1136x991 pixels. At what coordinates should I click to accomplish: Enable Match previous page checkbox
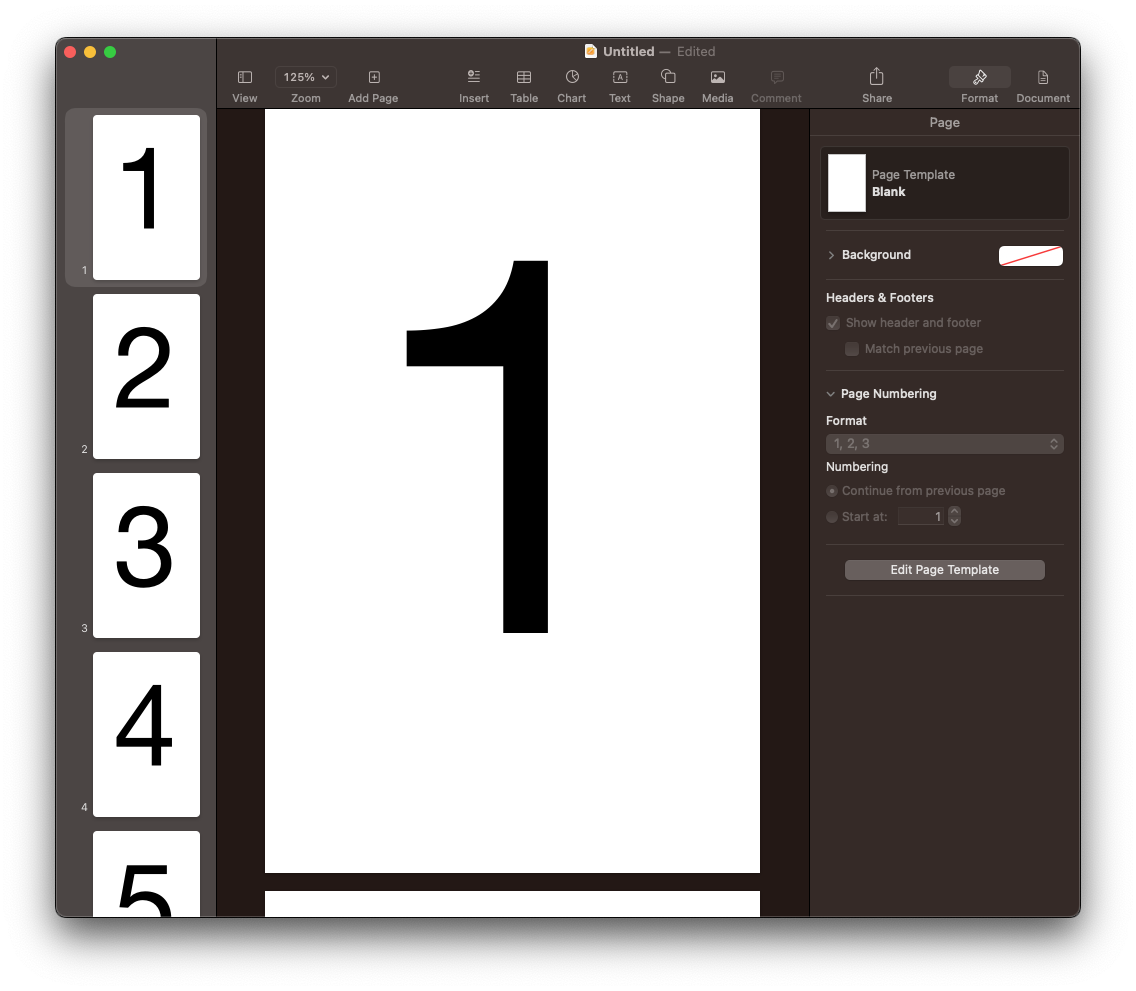coord(852,349)
